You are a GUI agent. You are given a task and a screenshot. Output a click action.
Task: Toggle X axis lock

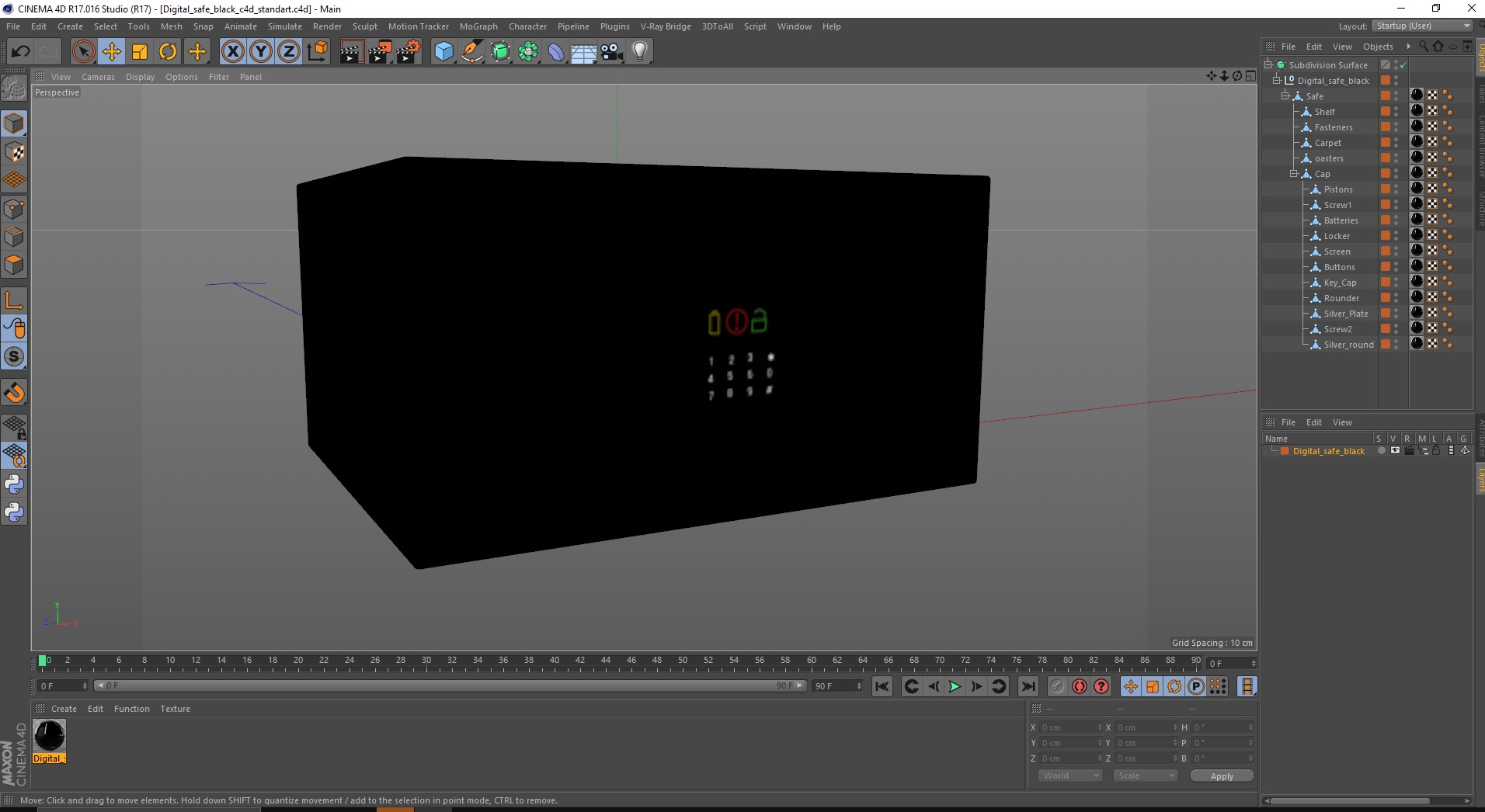(233, 52)
